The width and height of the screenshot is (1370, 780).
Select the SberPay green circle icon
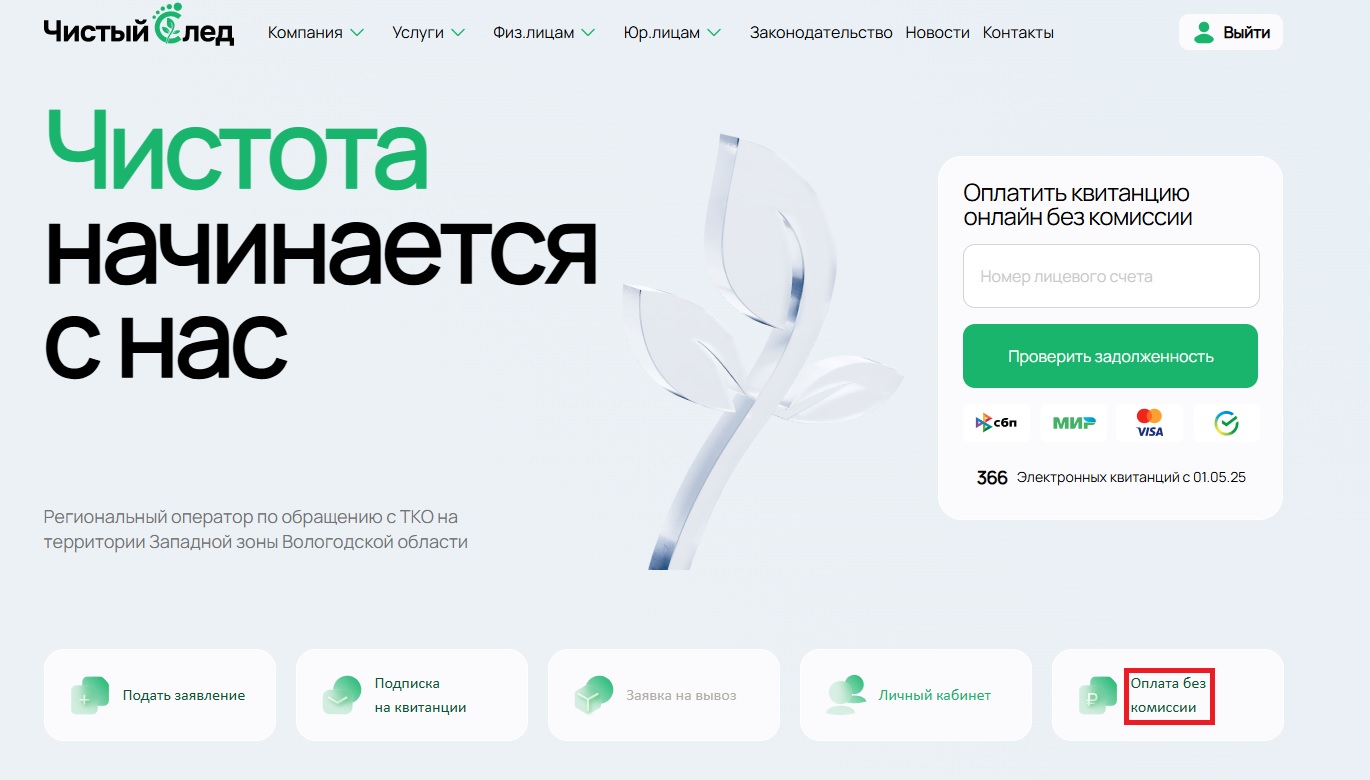[x=1227, y=424]
